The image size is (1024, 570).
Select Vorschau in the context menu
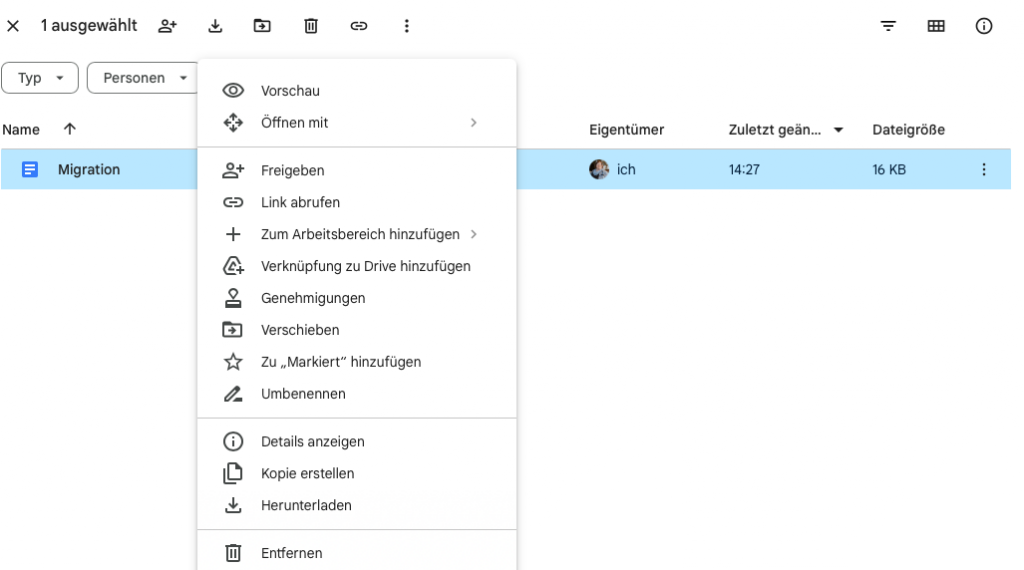pos(290,91)
